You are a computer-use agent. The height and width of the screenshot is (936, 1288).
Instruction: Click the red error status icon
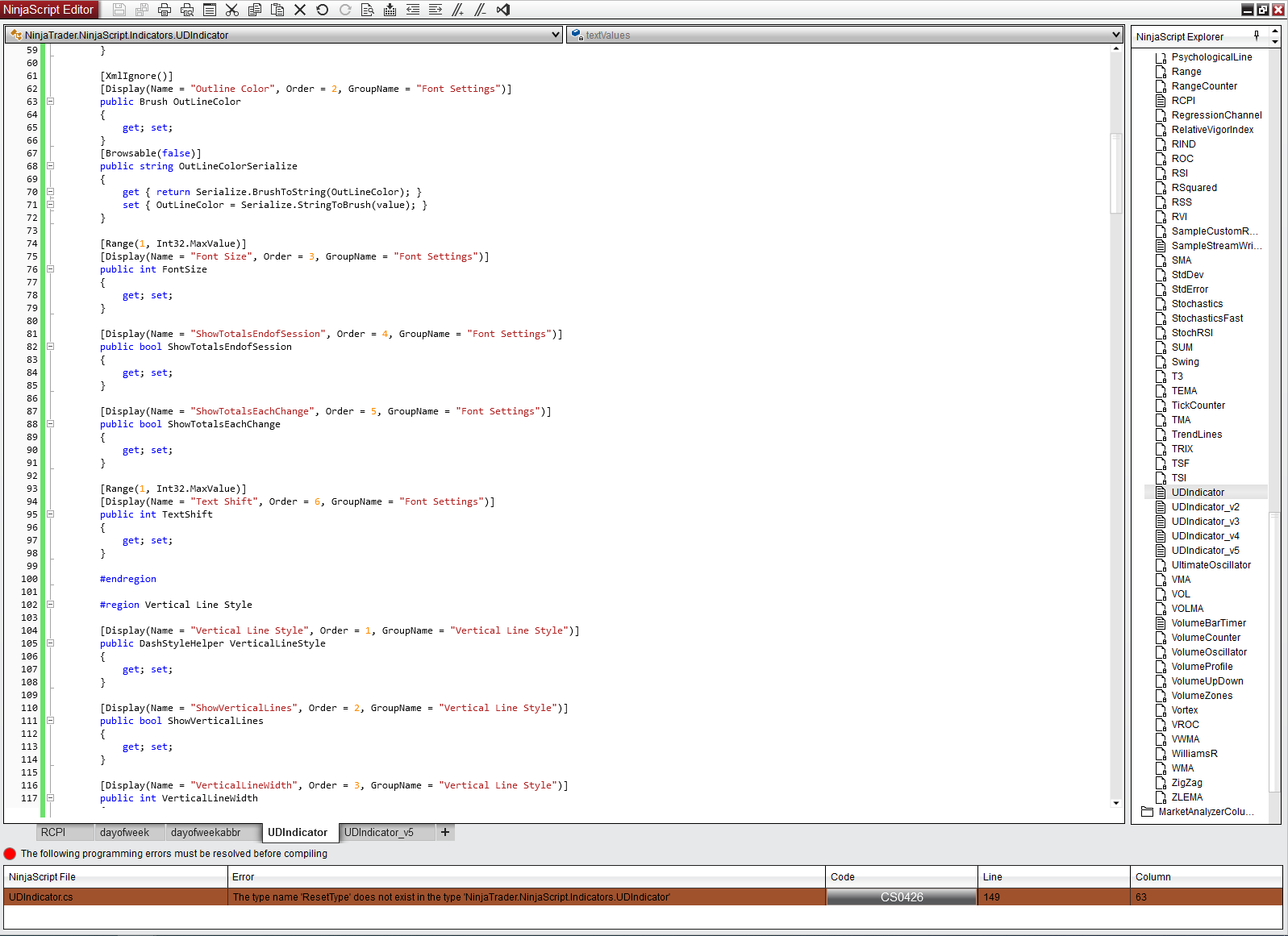[10, 854]
